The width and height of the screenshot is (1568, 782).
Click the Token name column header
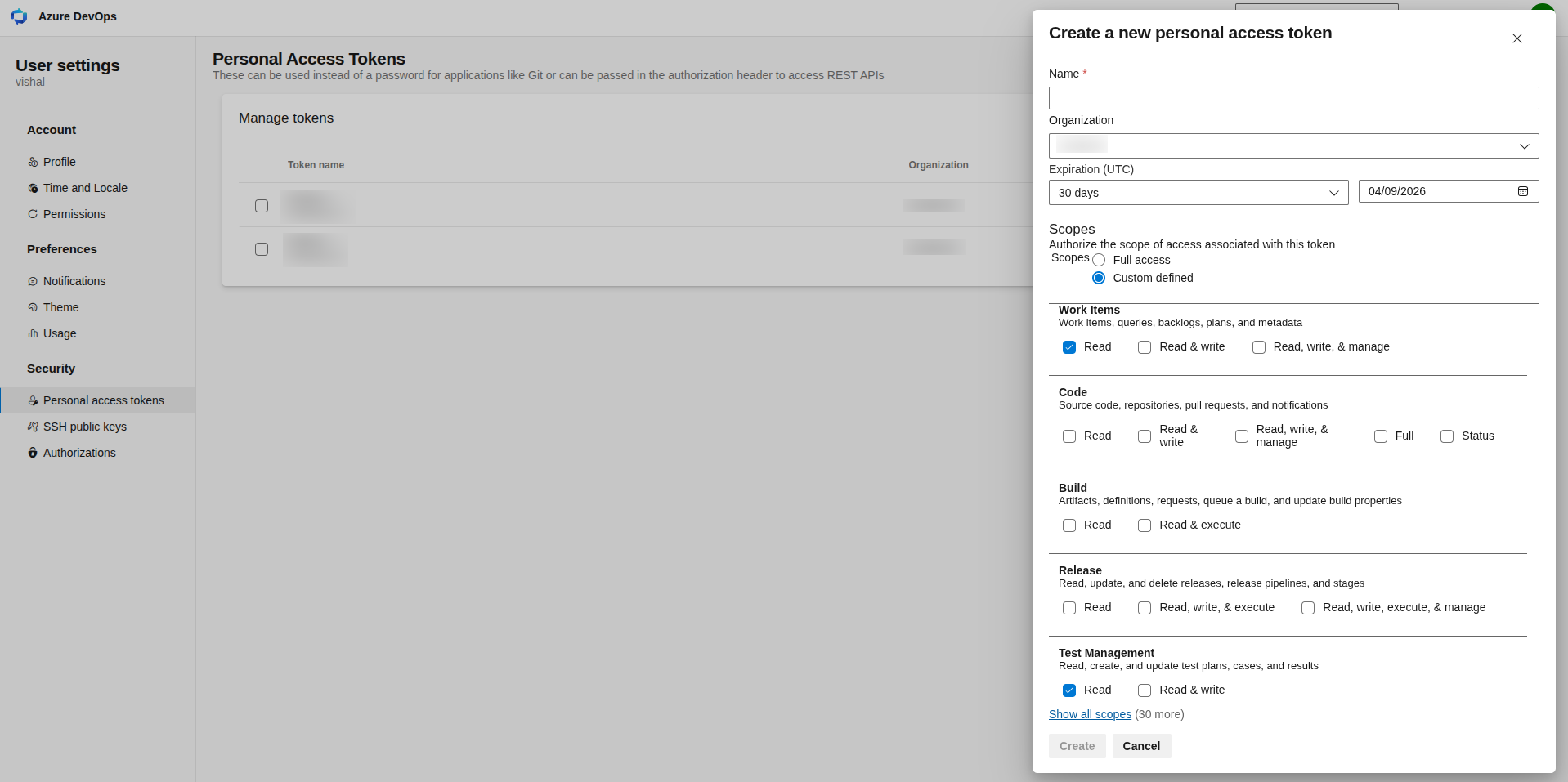coord(316,165)
